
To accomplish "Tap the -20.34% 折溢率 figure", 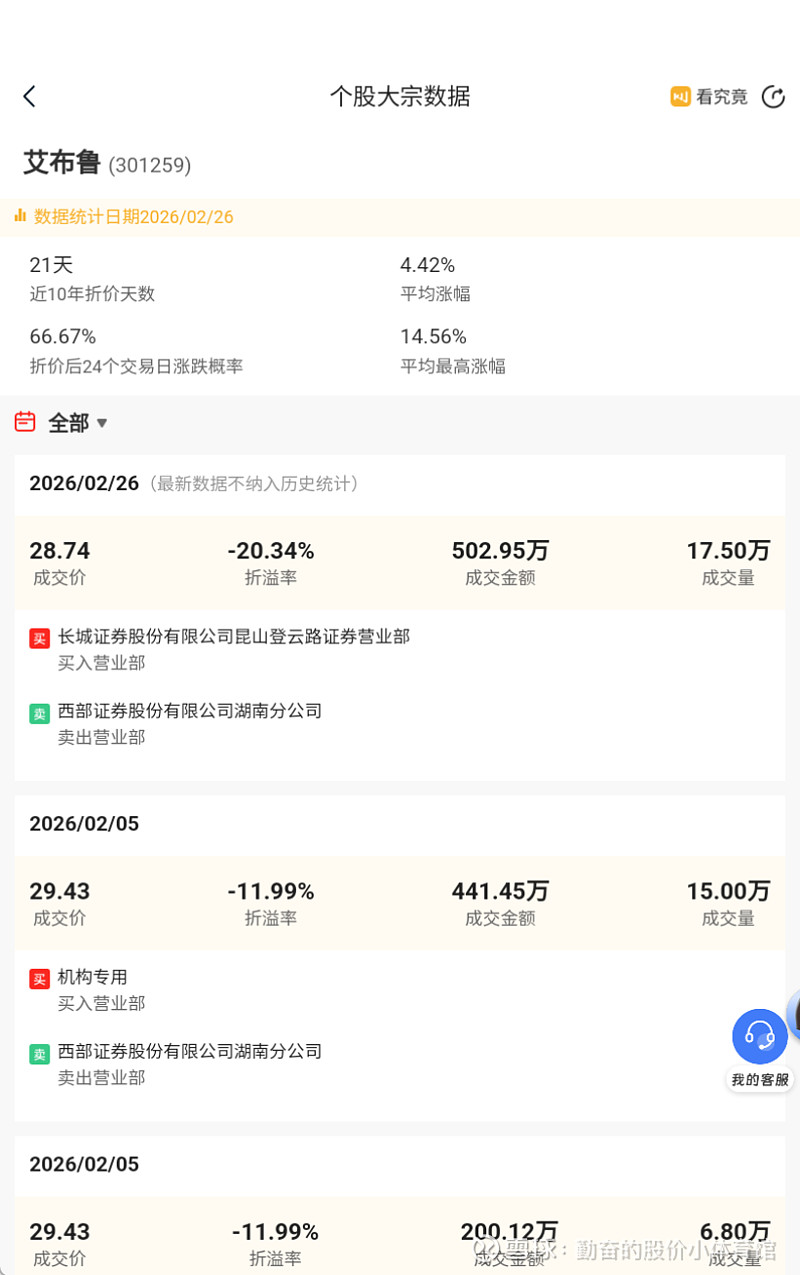I will click(271, 551).
